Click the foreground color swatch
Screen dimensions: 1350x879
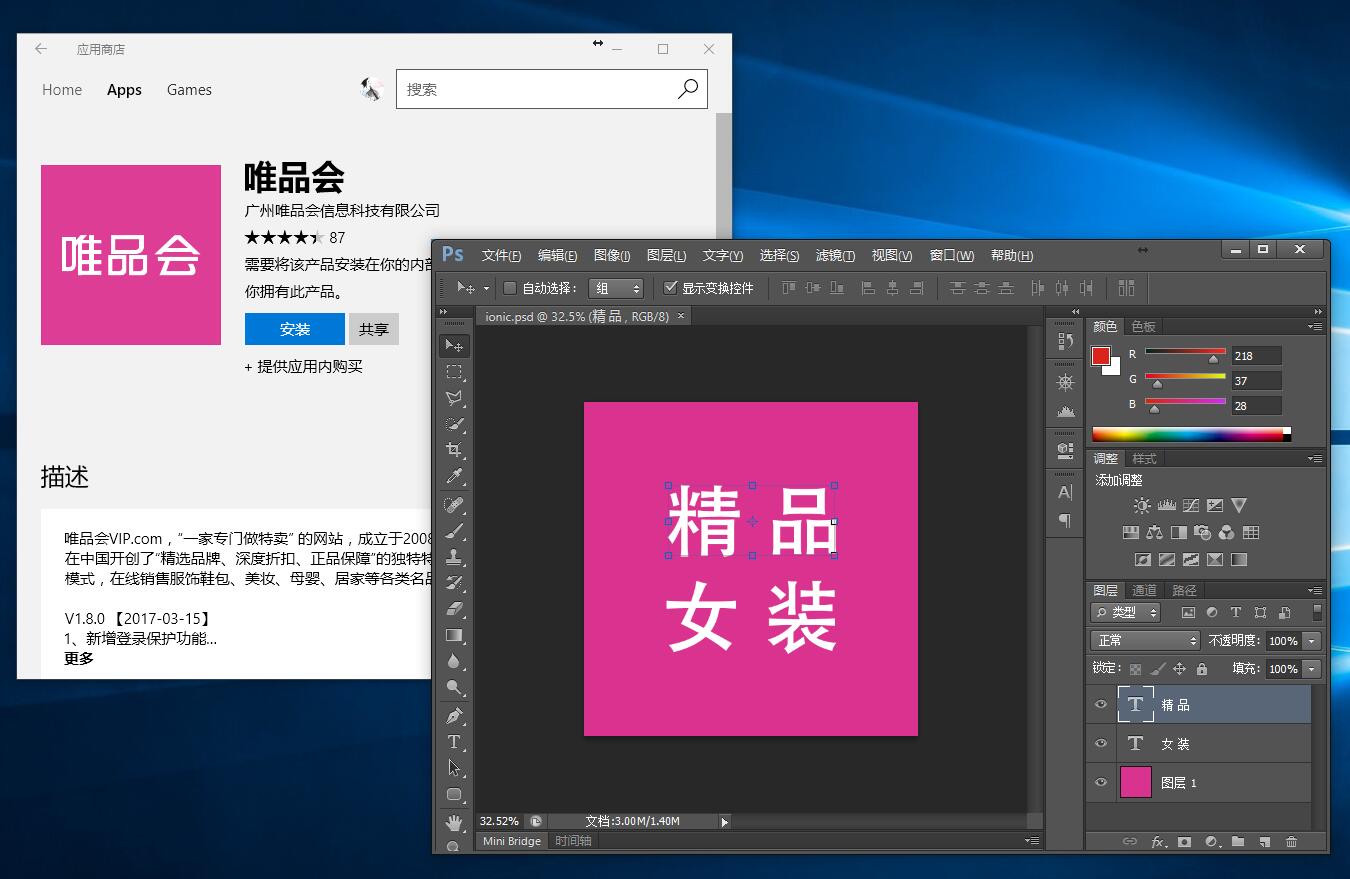[1101, 355]
